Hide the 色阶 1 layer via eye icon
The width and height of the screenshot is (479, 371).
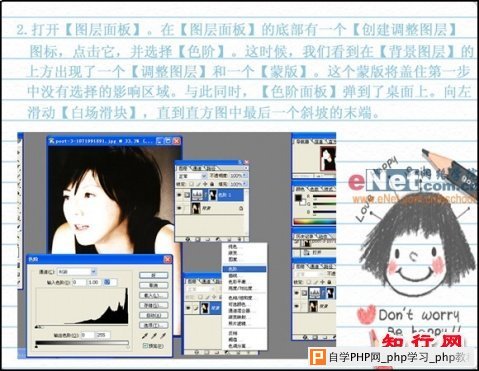coord(180,195)
